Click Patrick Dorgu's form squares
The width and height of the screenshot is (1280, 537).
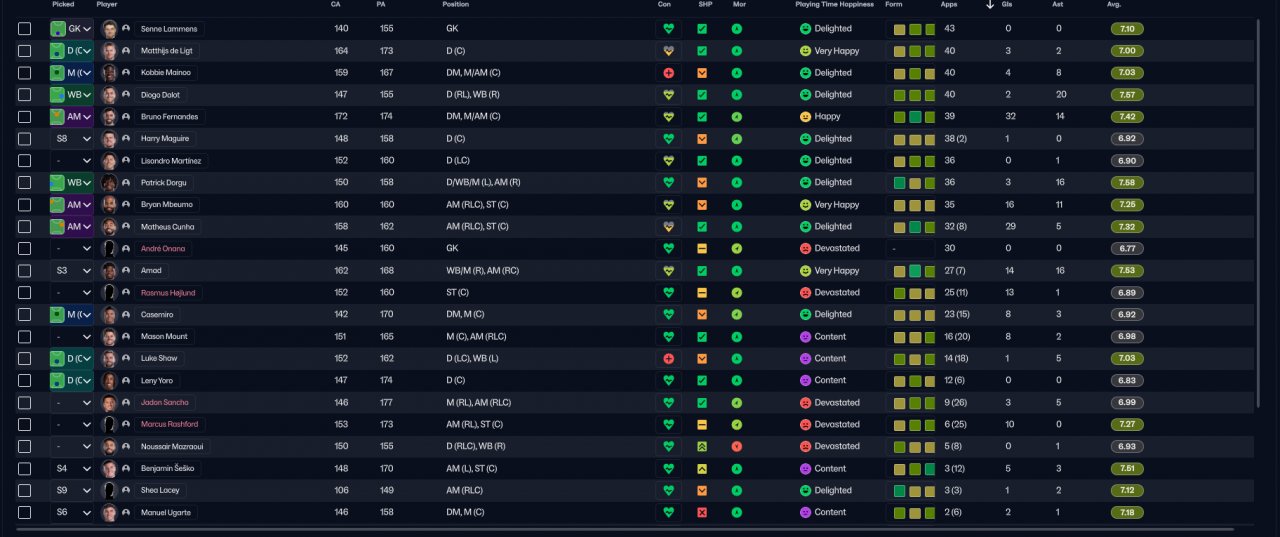tap(914, 183)
